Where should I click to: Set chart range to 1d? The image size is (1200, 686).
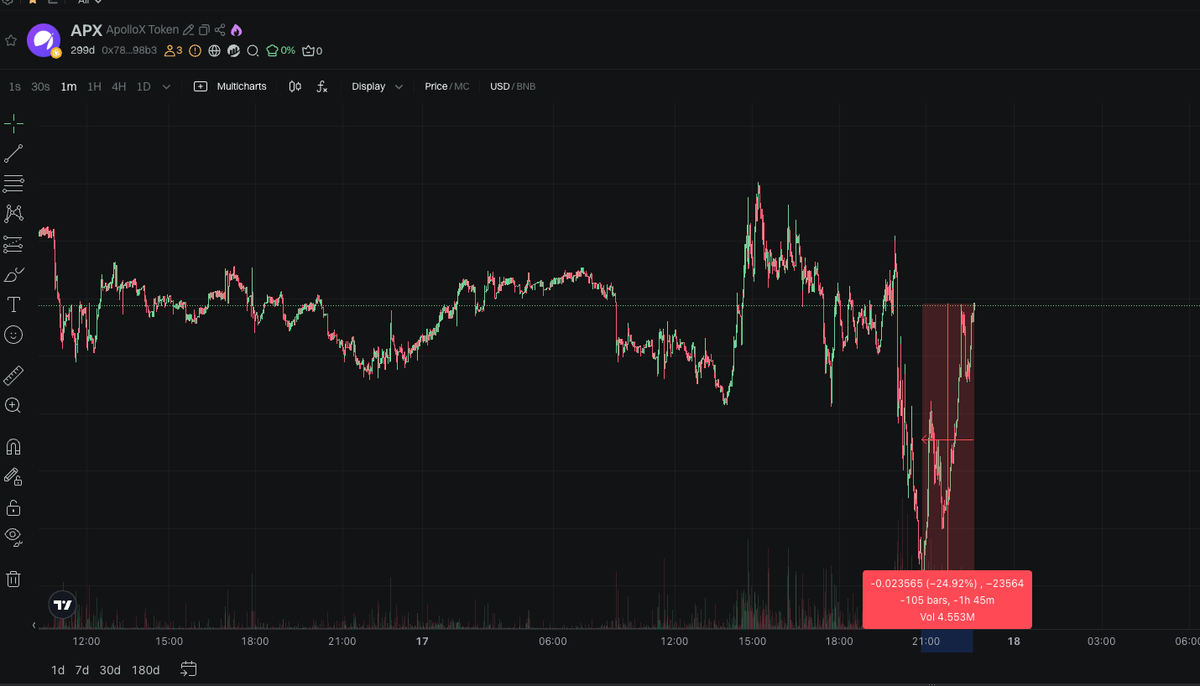58,670
